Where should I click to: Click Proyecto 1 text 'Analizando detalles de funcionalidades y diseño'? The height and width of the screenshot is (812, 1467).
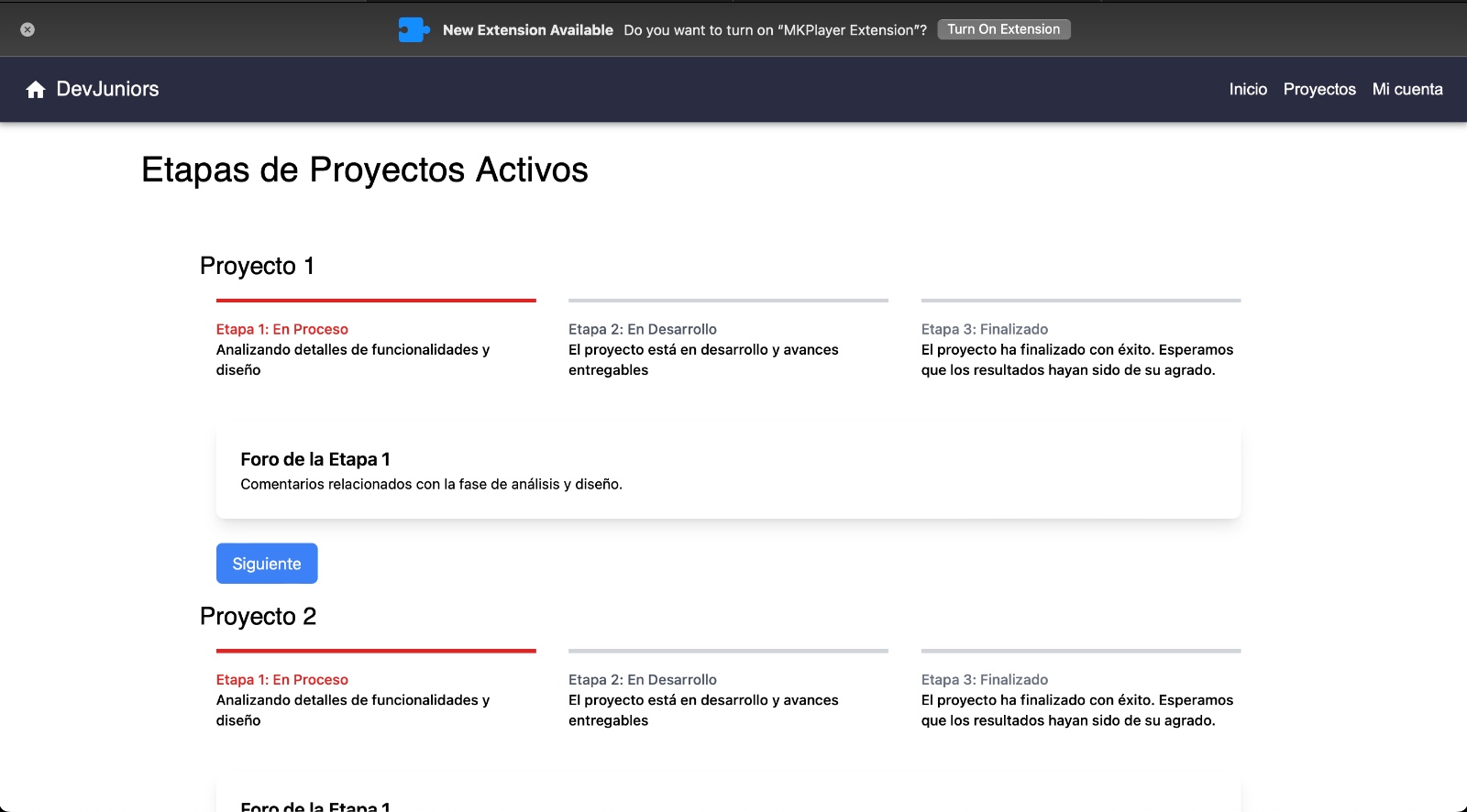353,360
